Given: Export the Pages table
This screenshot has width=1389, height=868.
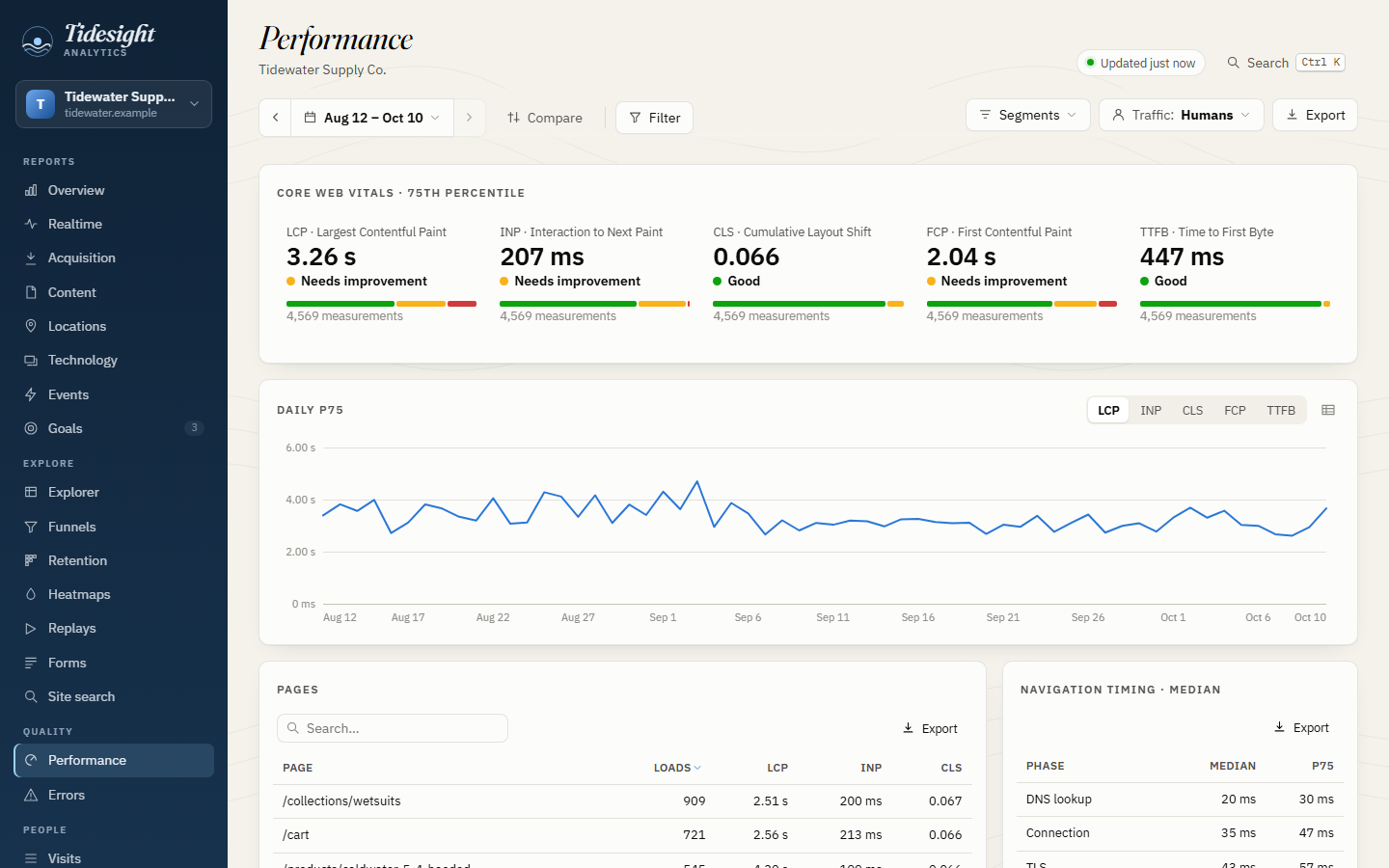Looking at the screenshot, I should tap(930, 728).
